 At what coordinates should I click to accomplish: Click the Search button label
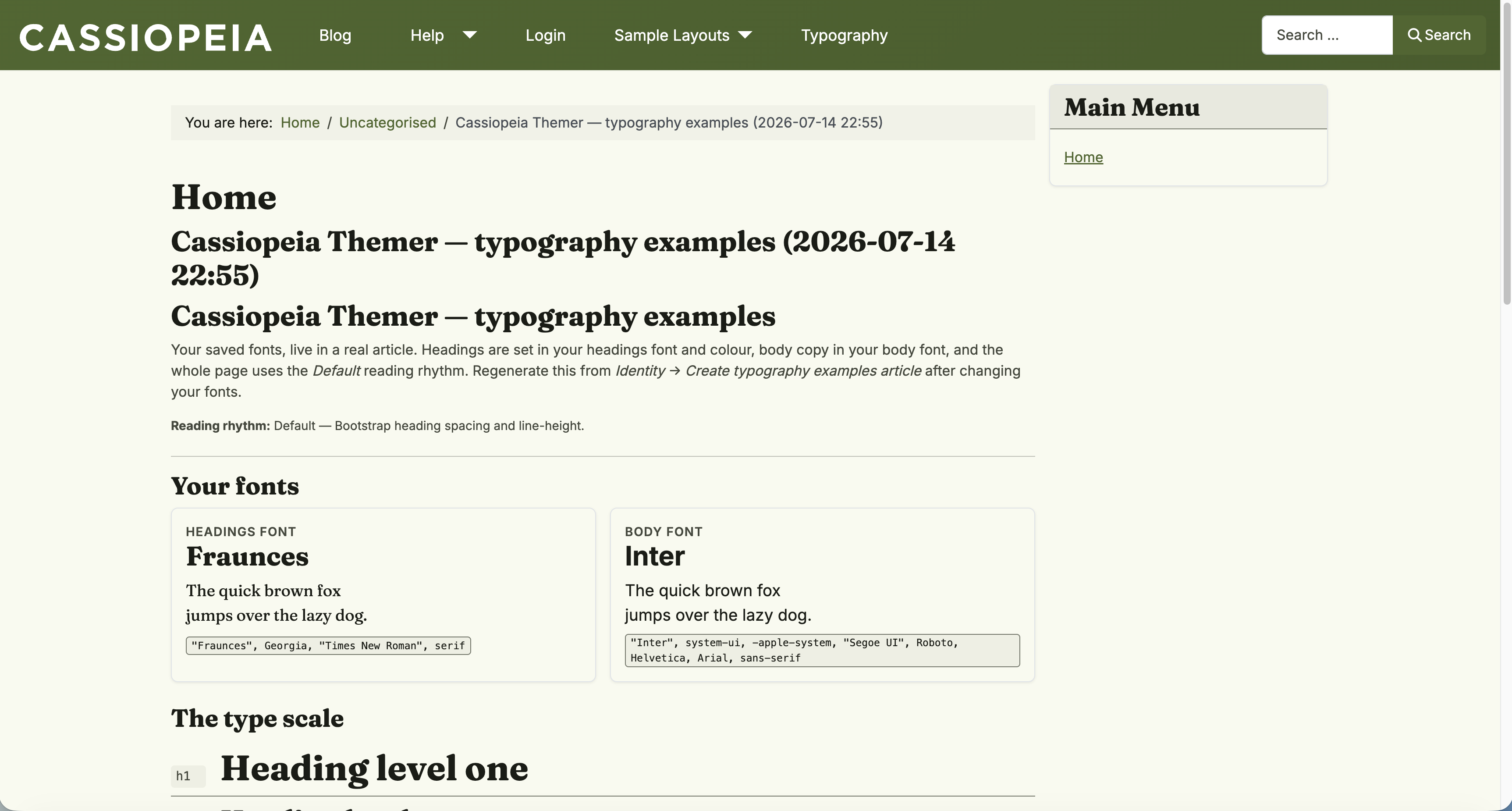(1448, 35)
